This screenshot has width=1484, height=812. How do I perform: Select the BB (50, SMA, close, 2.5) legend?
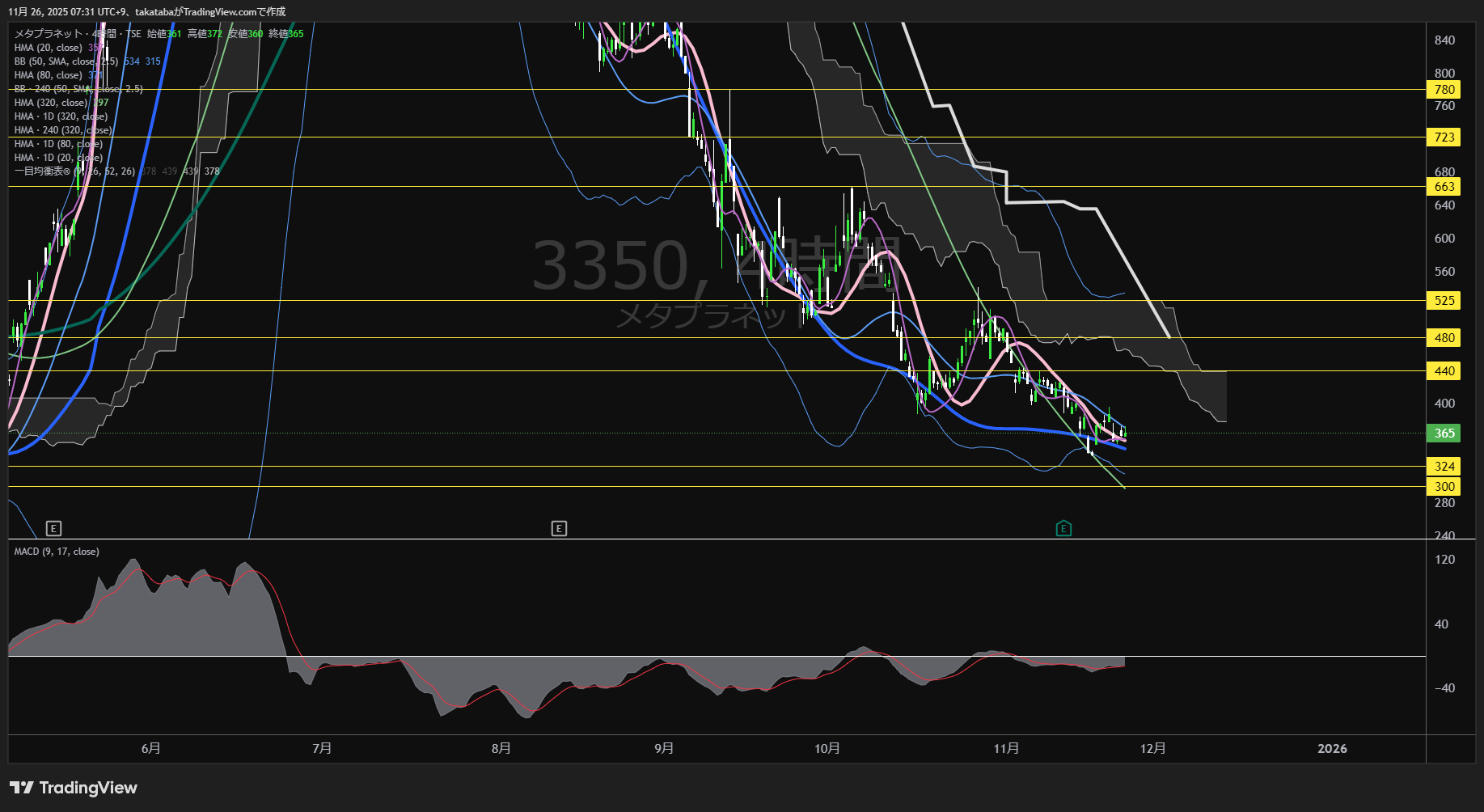click(66, 61)
